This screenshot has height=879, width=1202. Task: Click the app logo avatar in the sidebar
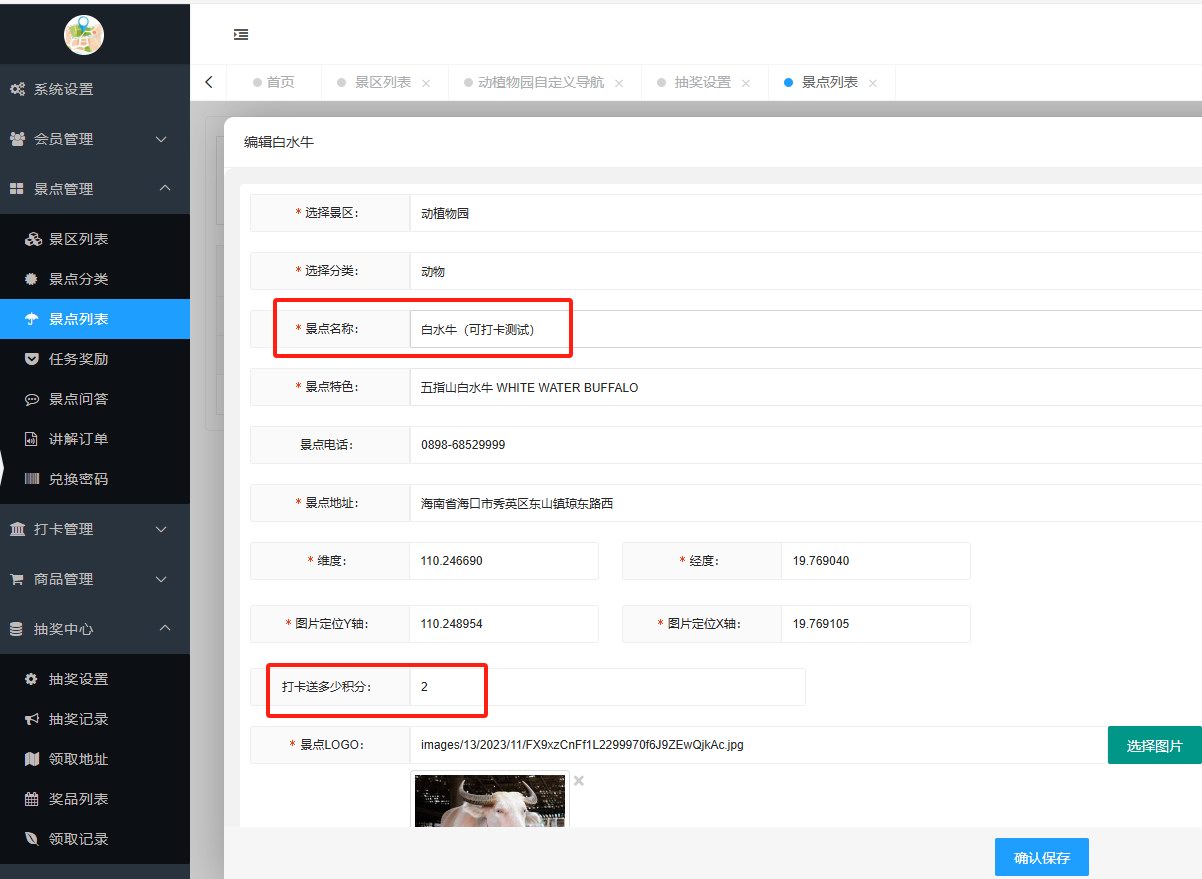click(x=84, y=35)
